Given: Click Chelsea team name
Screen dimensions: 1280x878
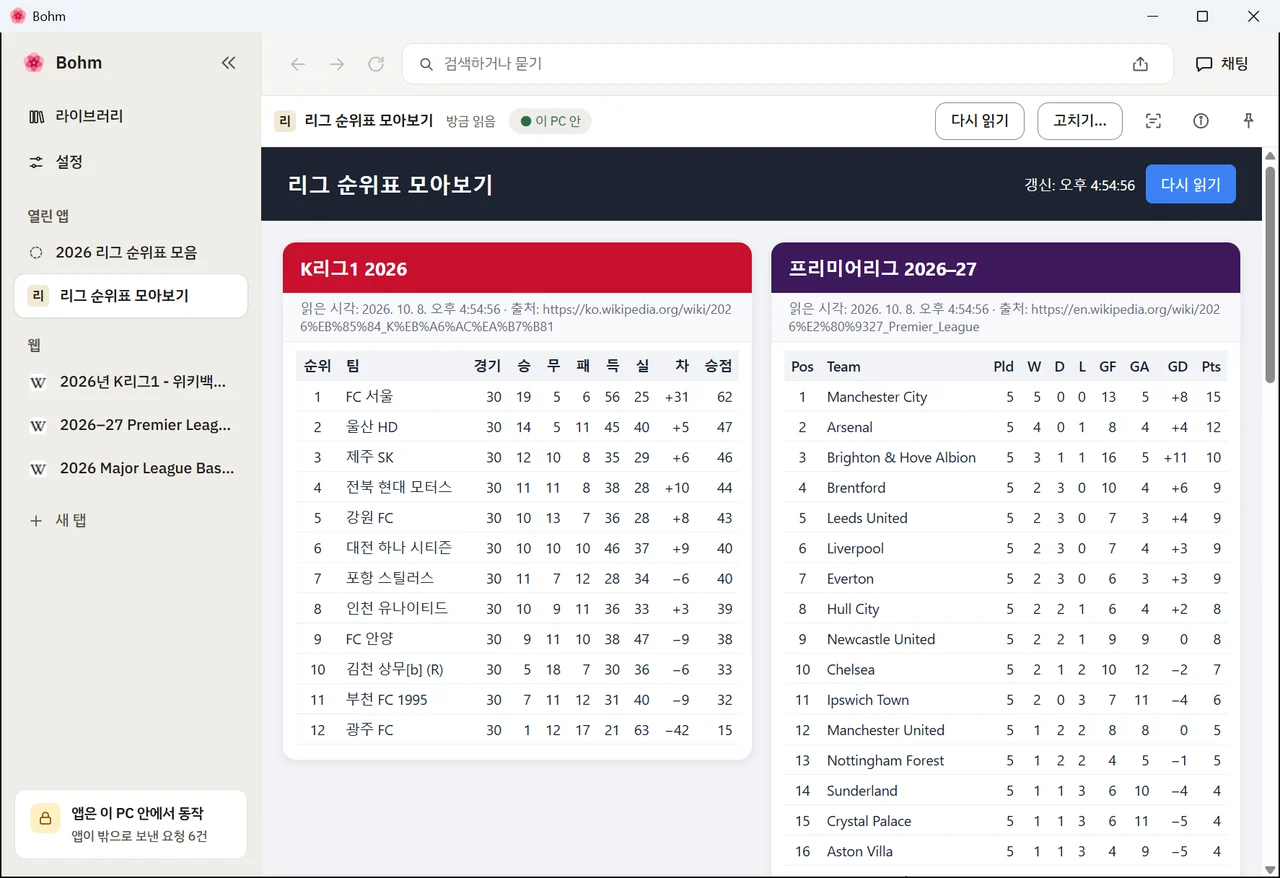Looking at the screenshot, I should (x=851, y=670).
